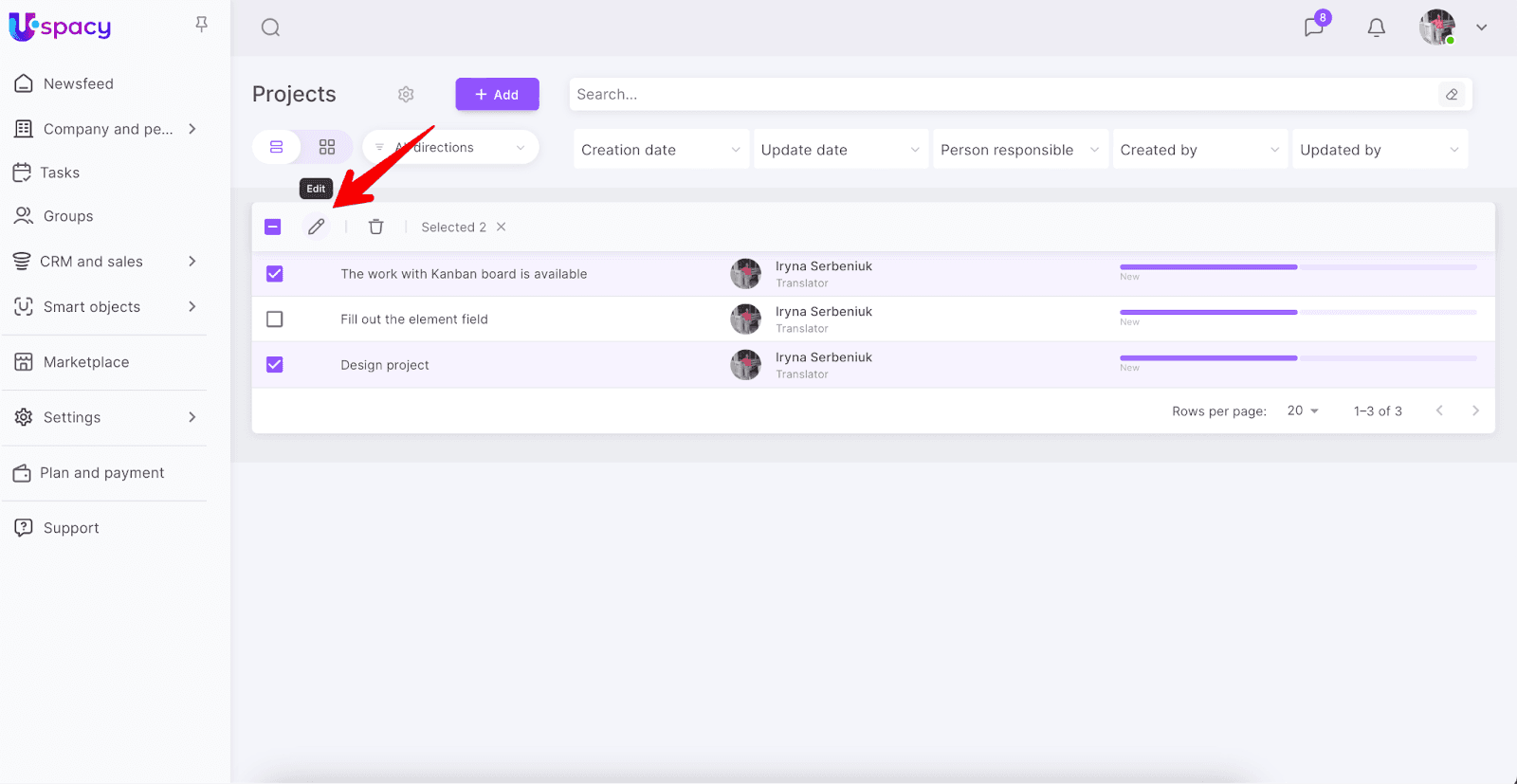The height and width of the screenshot is (784, 1517).
Task: Open the notifications bell
Action: click(x=1376, y=27)
